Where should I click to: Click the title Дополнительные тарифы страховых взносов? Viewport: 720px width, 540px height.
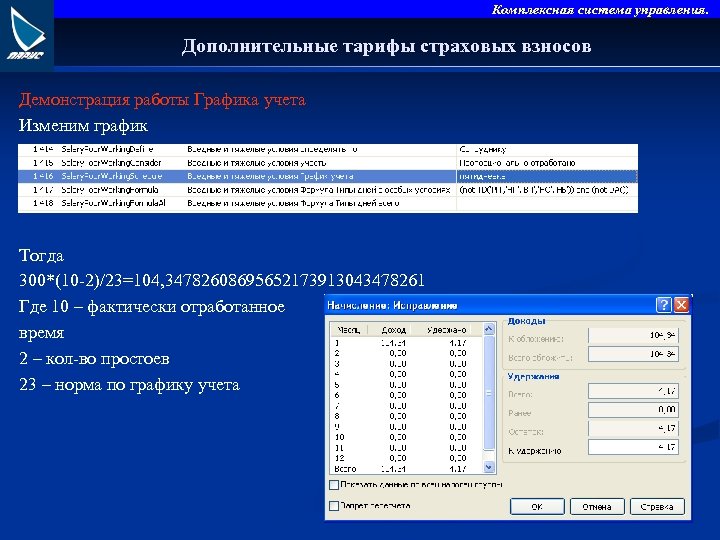tap(386, 46)
